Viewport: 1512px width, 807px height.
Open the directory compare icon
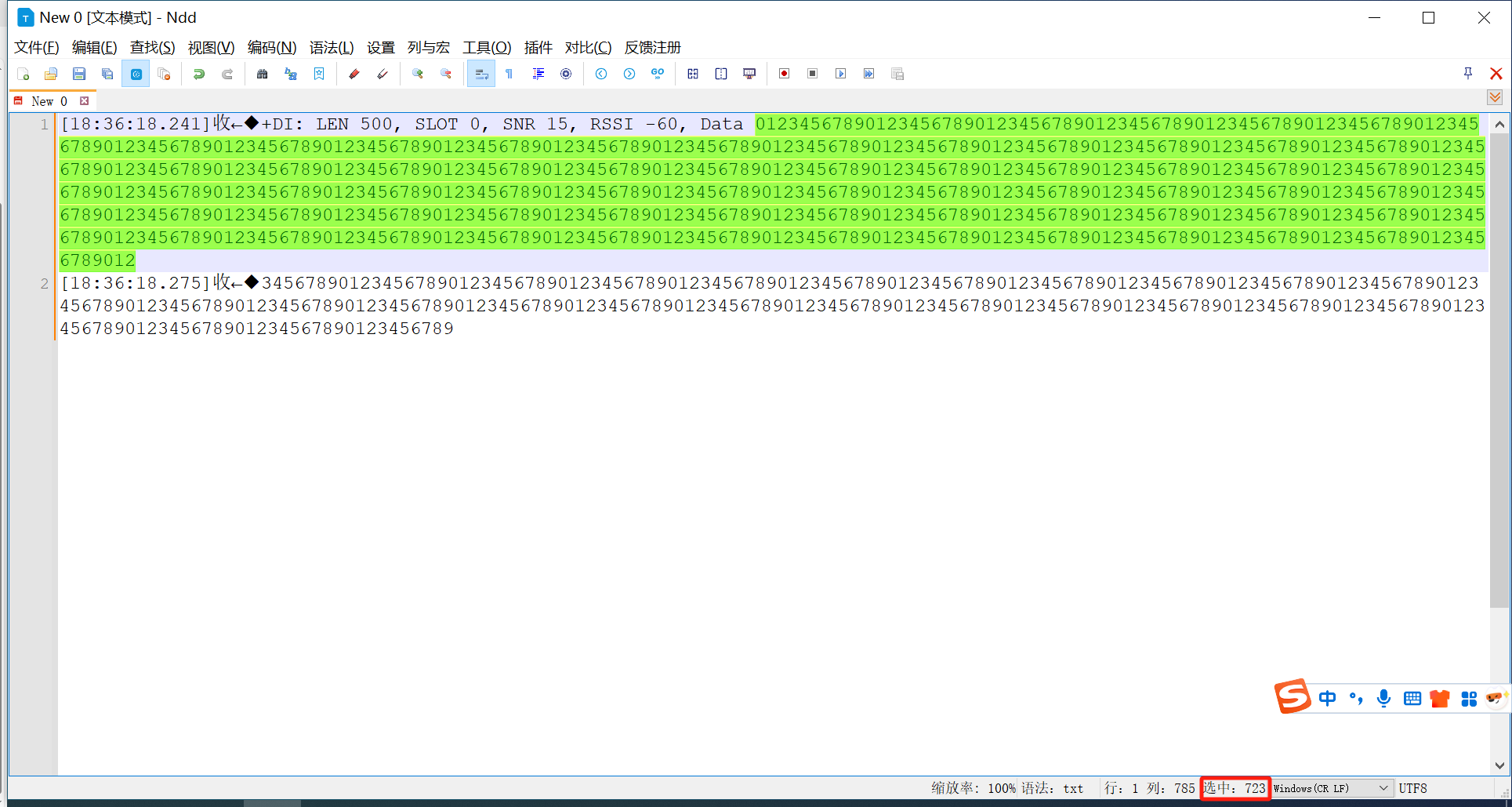[x=721, y=74]
